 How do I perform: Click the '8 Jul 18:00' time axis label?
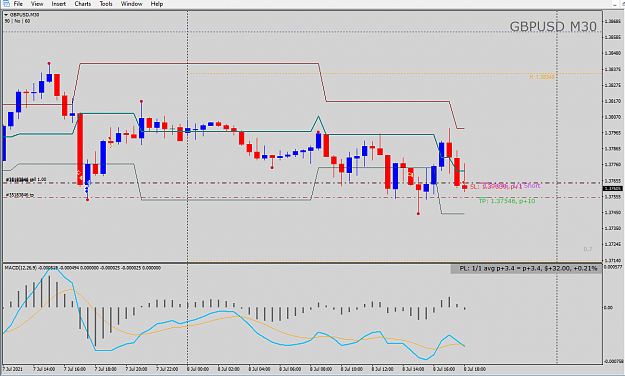(474, 369)
